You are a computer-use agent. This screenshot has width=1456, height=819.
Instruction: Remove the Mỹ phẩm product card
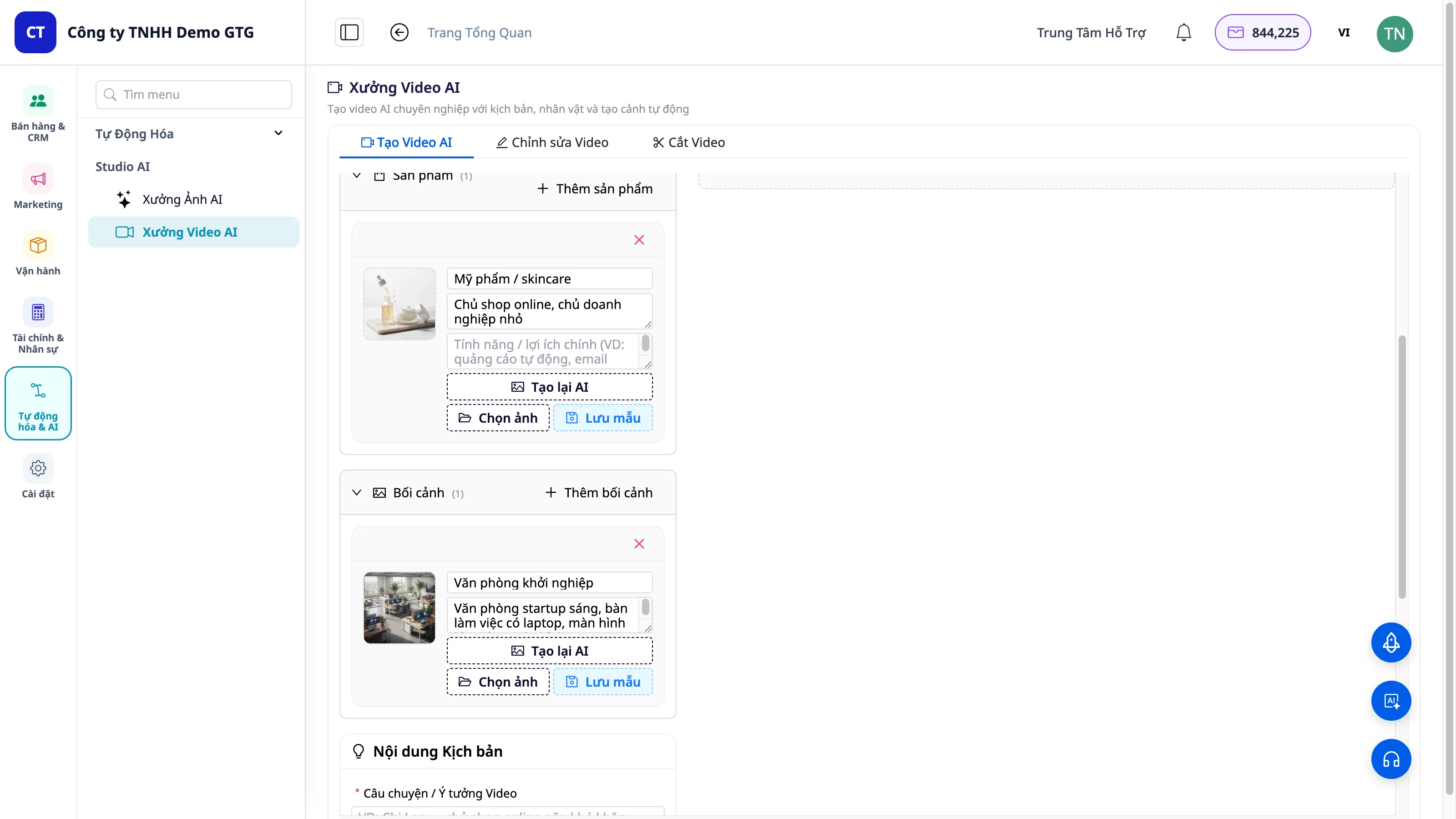point(639,240)
